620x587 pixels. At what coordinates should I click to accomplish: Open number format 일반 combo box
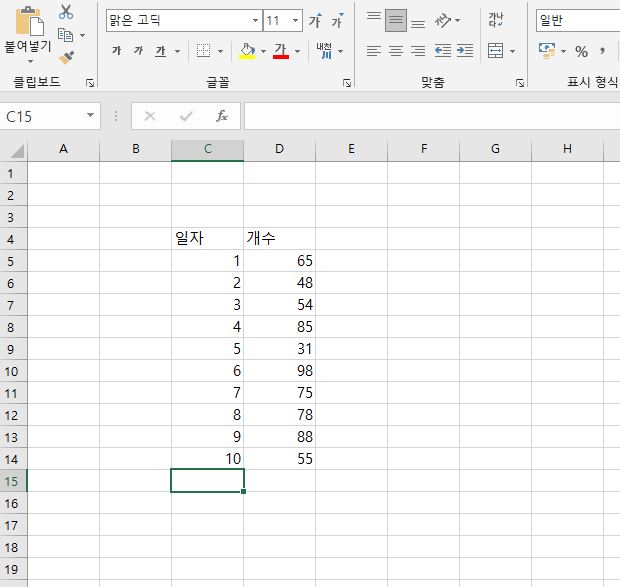click(x=578, y=20)
